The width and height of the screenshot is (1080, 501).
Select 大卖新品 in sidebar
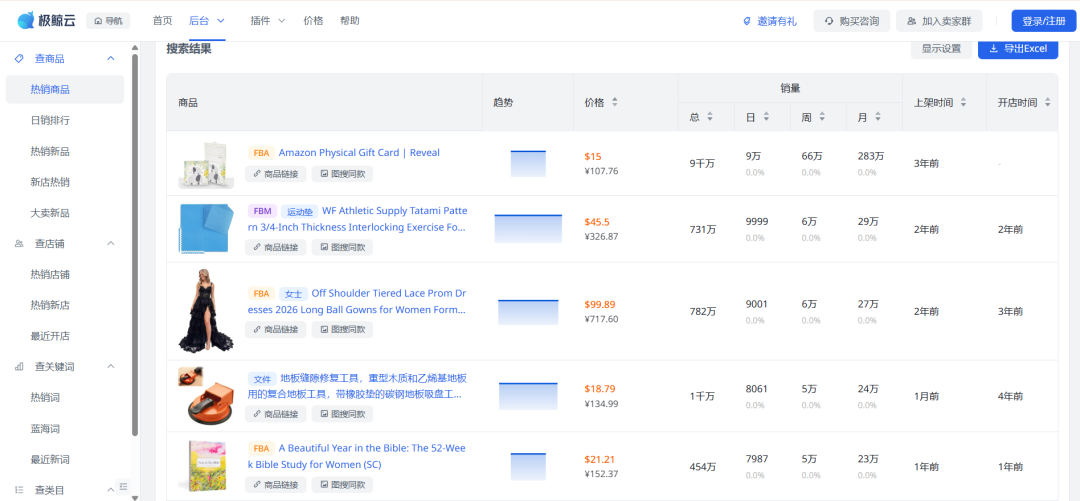pyautogui.click(x=50, y=213)
